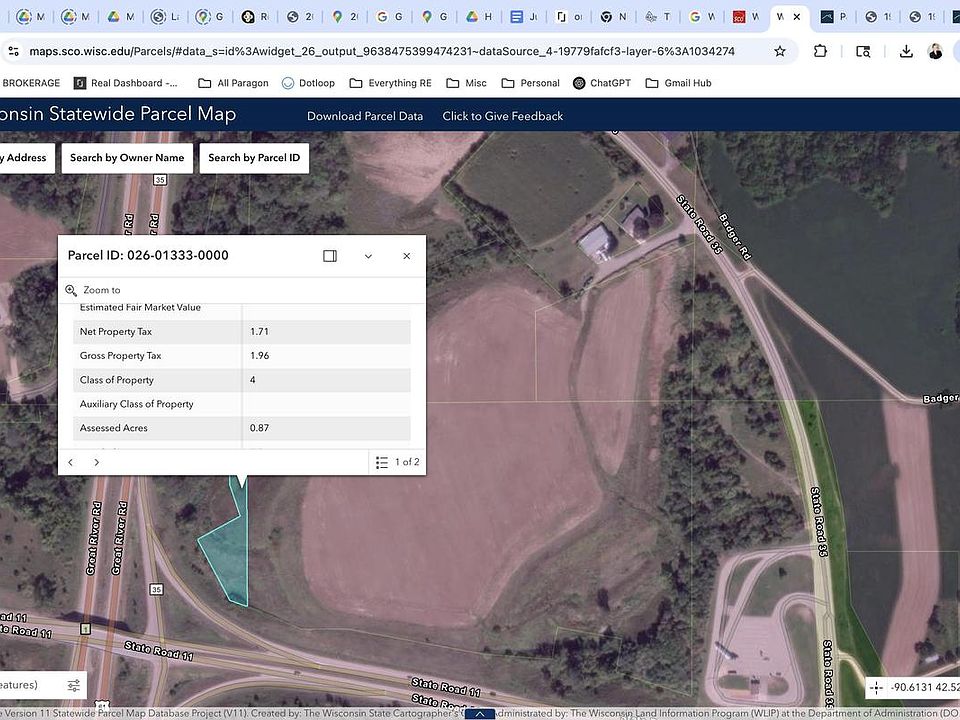
Task: Go to previous feature in popup
Action: coord(71,462)
